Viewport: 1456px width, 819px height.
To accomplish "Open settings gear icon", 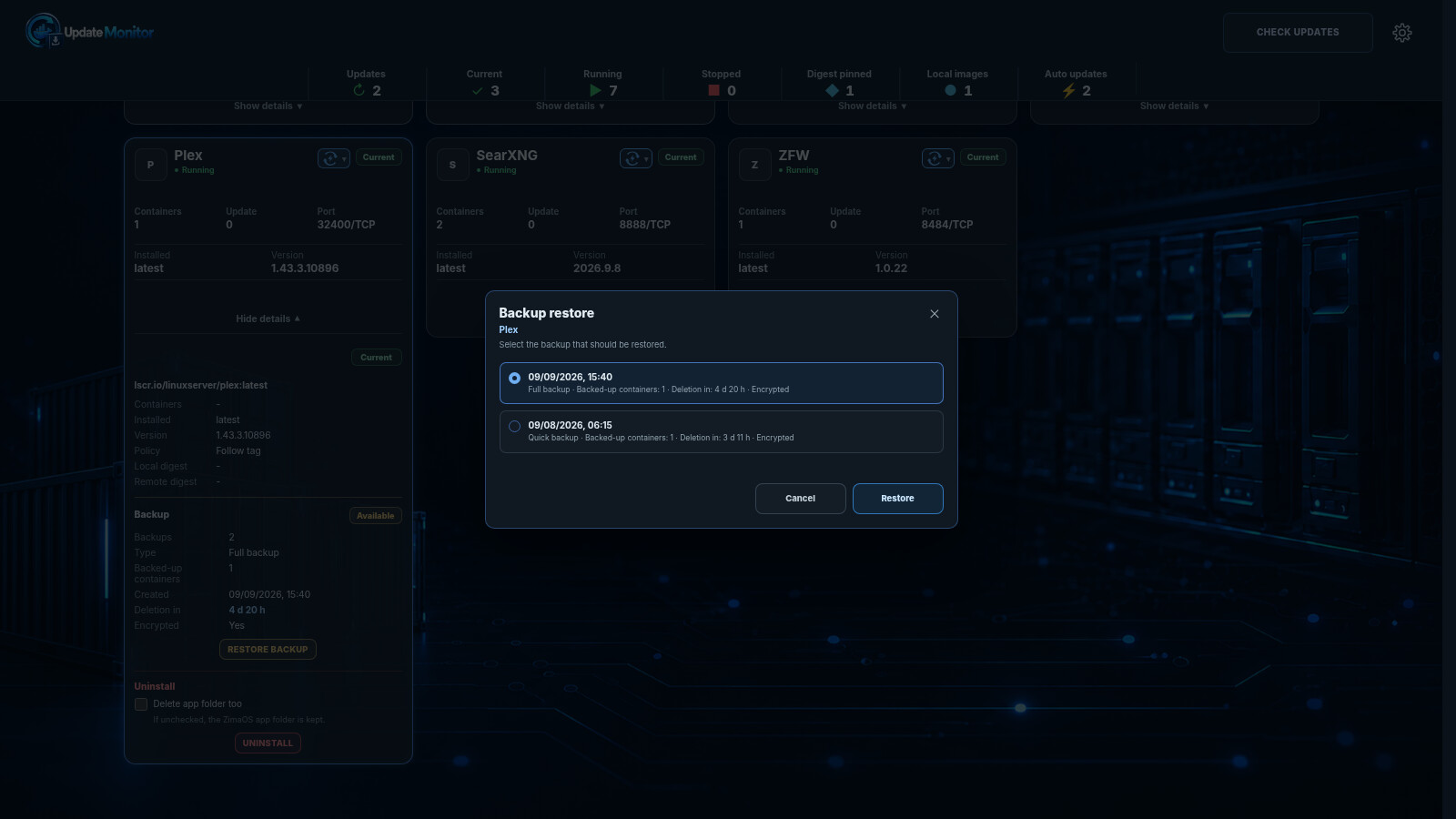I will pos(1402,33).
